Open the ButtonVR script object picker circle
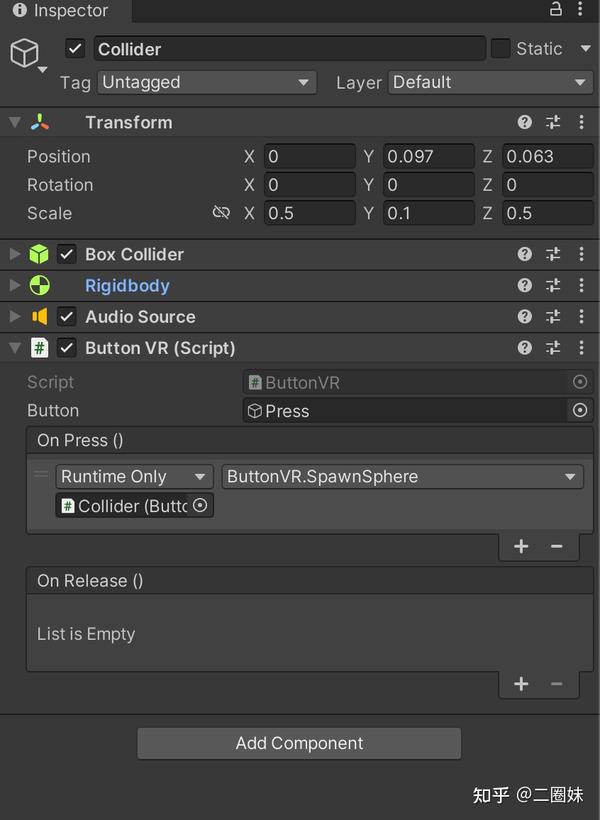600x820 pixels. tap(580, 381)
